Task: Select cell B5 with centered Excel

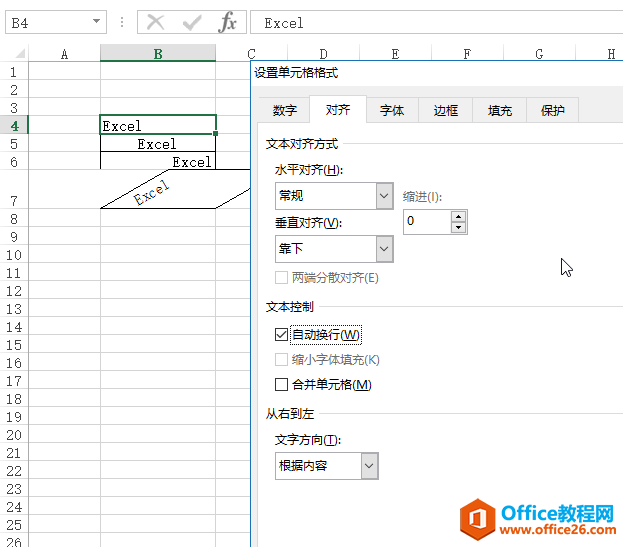Action: (158, 143)
